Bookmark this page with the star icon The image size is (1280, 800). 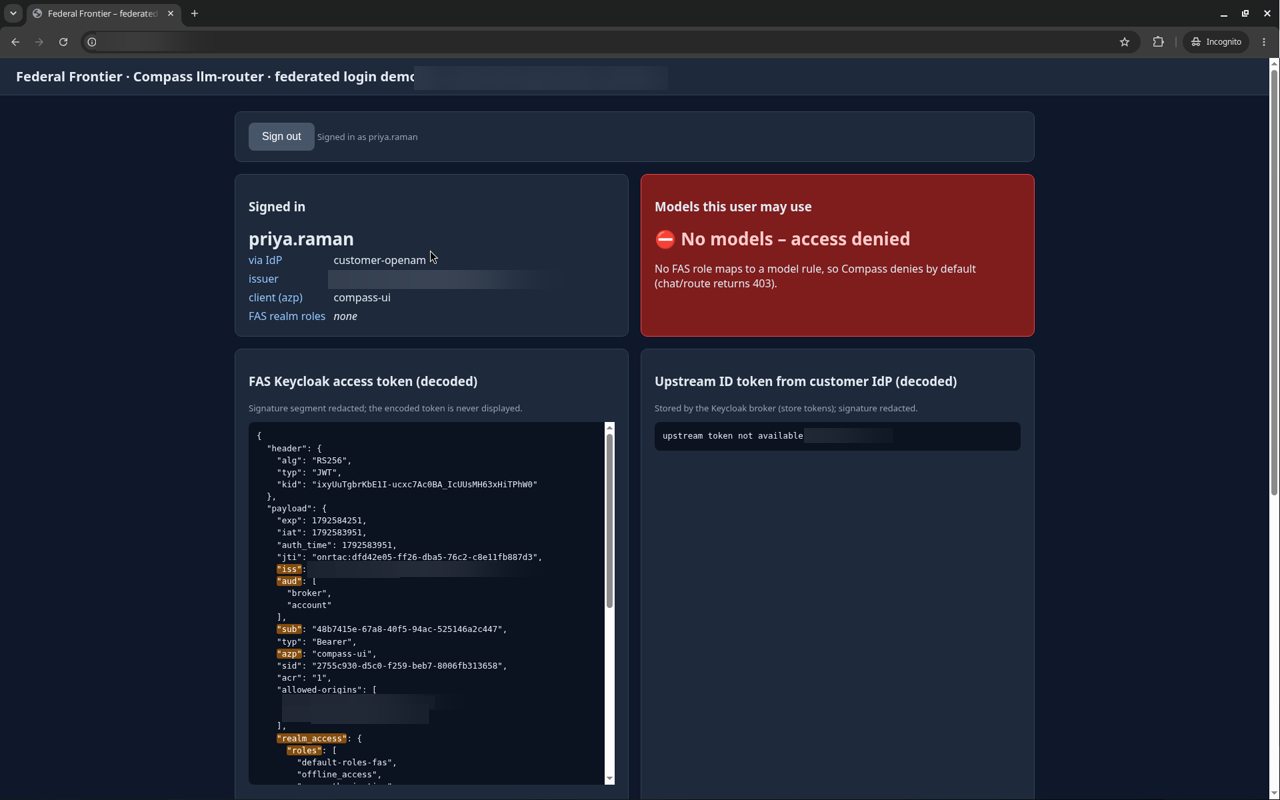tap(1125, 42)
